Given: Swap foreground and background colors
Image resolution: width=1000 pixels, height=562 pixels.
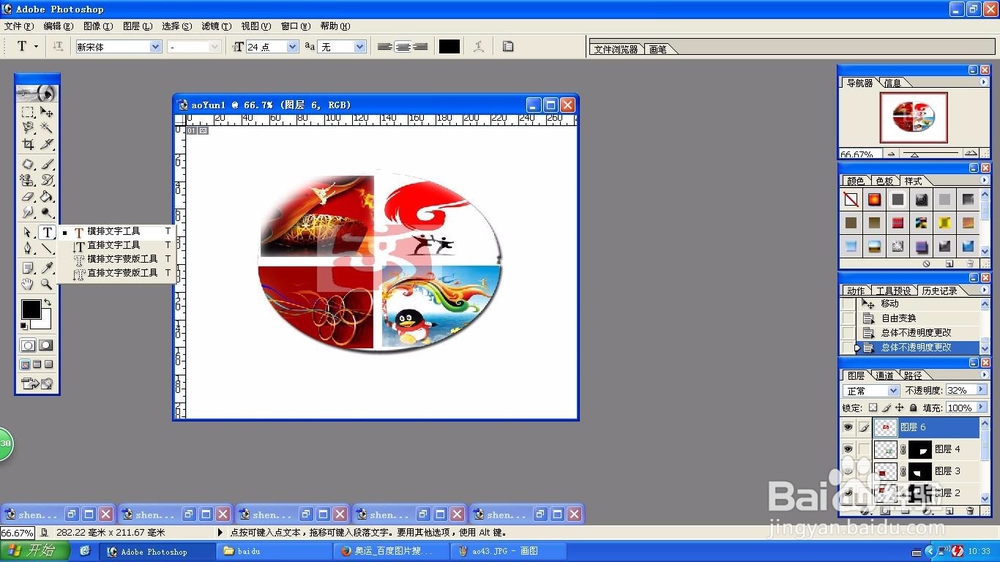Looking at the screenshot, I should coord(47,302).
